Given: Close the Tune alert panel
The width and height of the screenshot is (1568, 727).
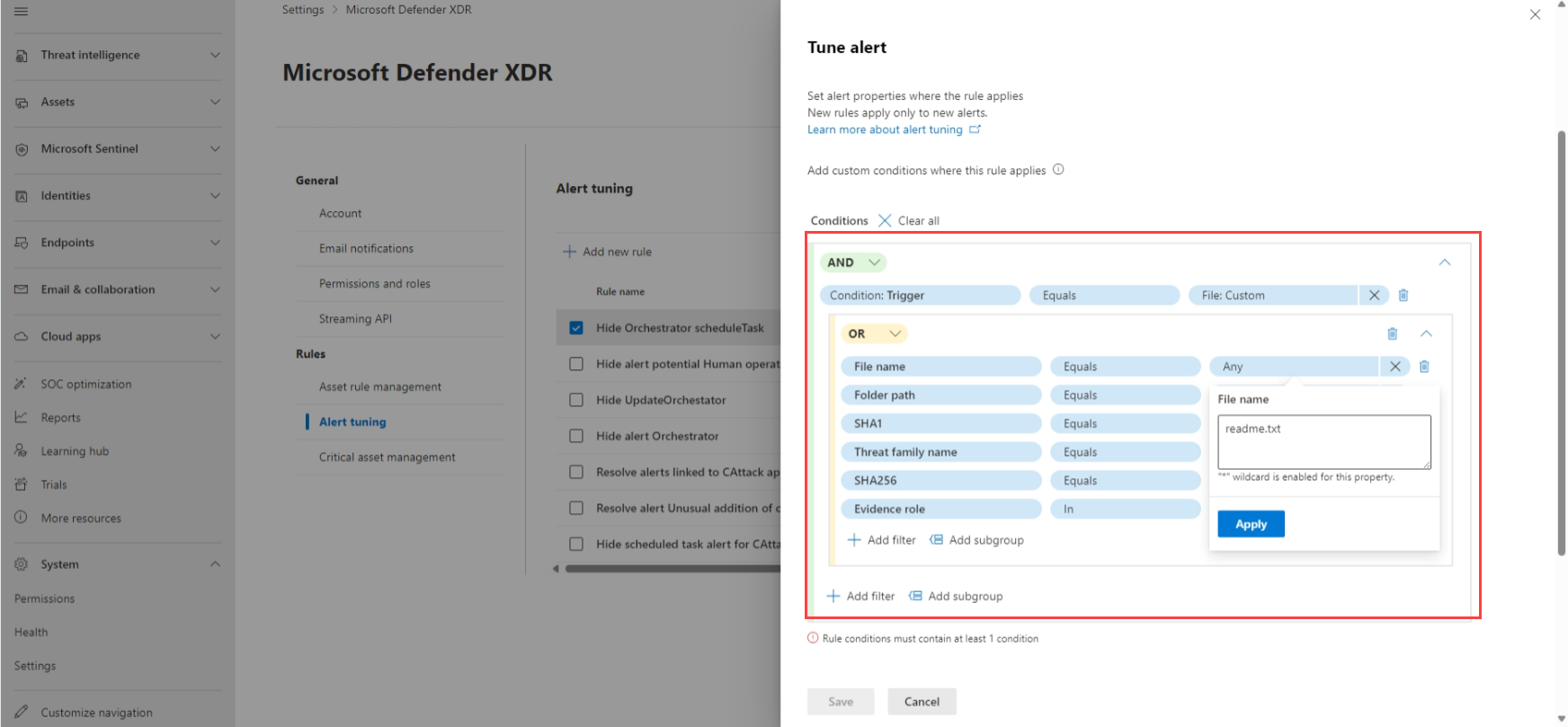Looking at the screenshot, I should click(x=1535, y=14).
